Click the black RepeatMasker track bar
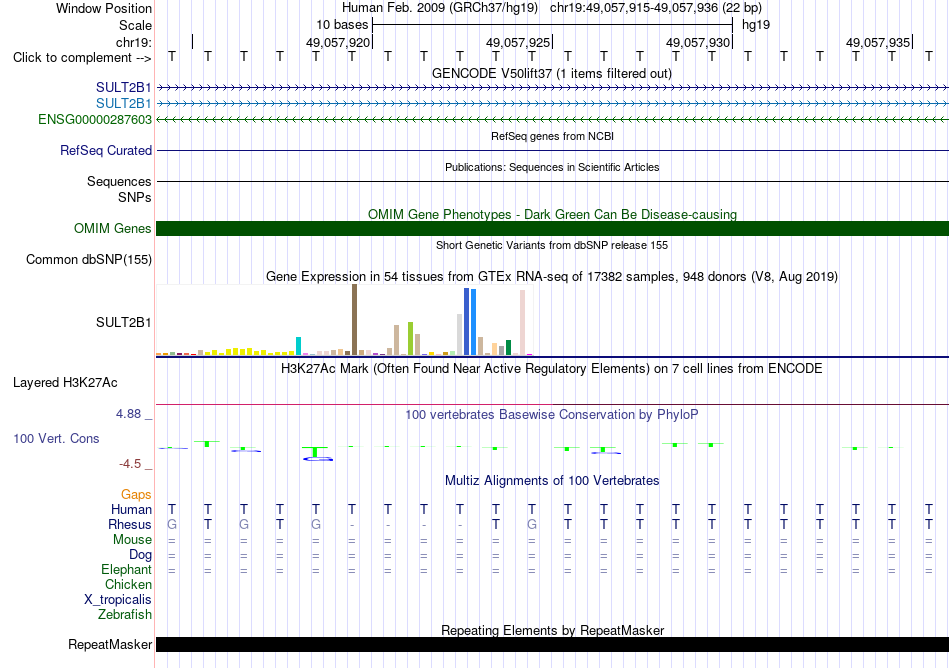This screenshot has width=950, height=668. 552,644
